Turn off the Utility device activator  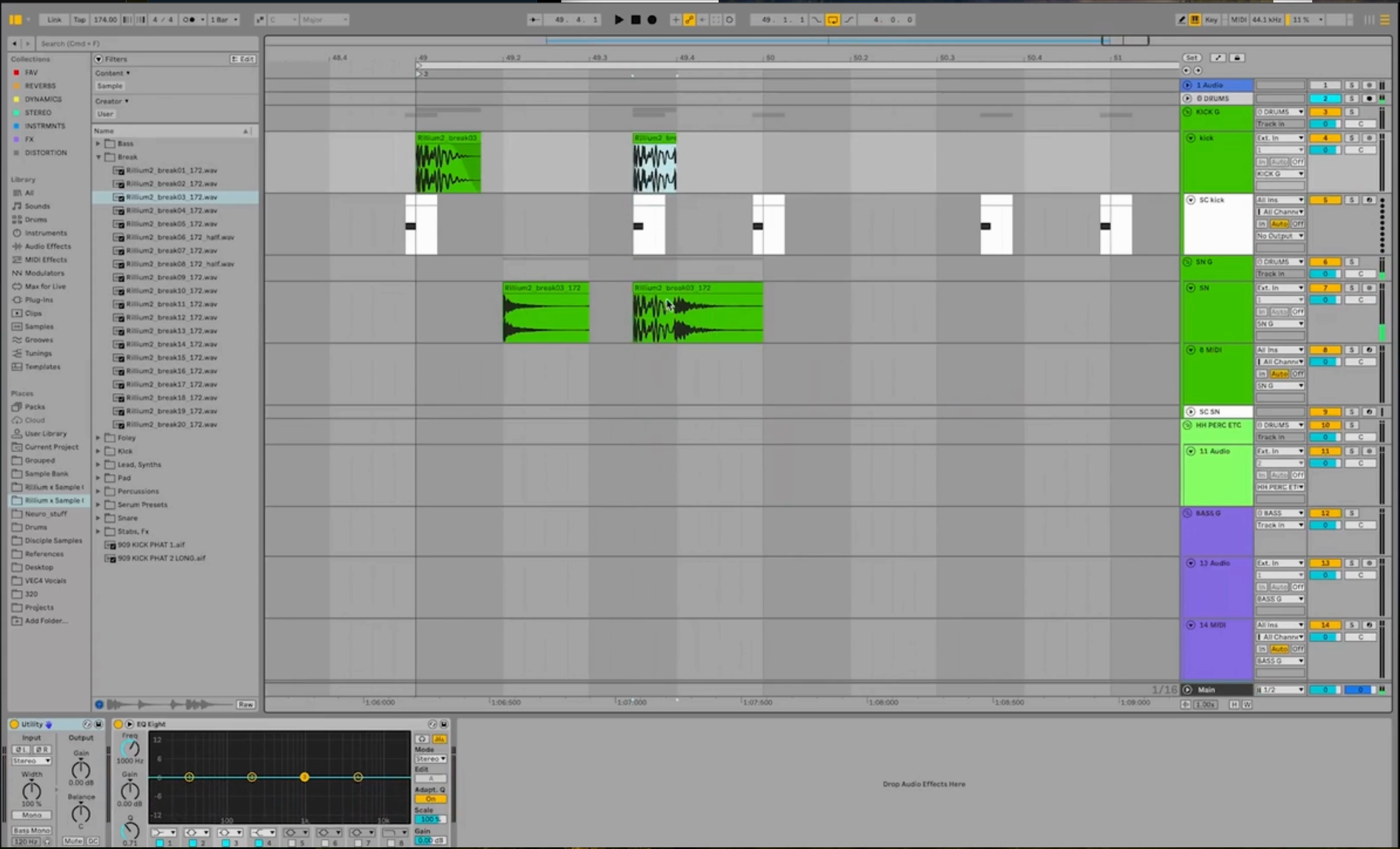click(x=14, y=724)
